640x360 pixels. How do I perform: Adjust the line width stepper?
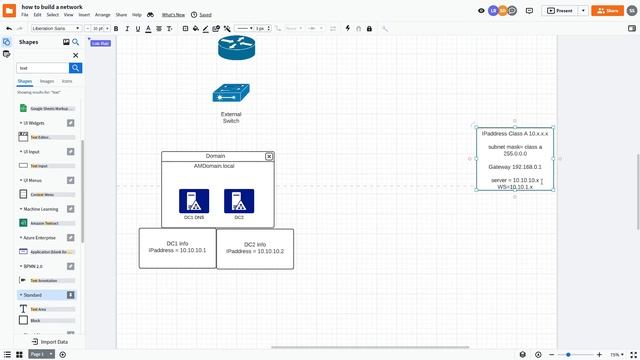point(268,29)
